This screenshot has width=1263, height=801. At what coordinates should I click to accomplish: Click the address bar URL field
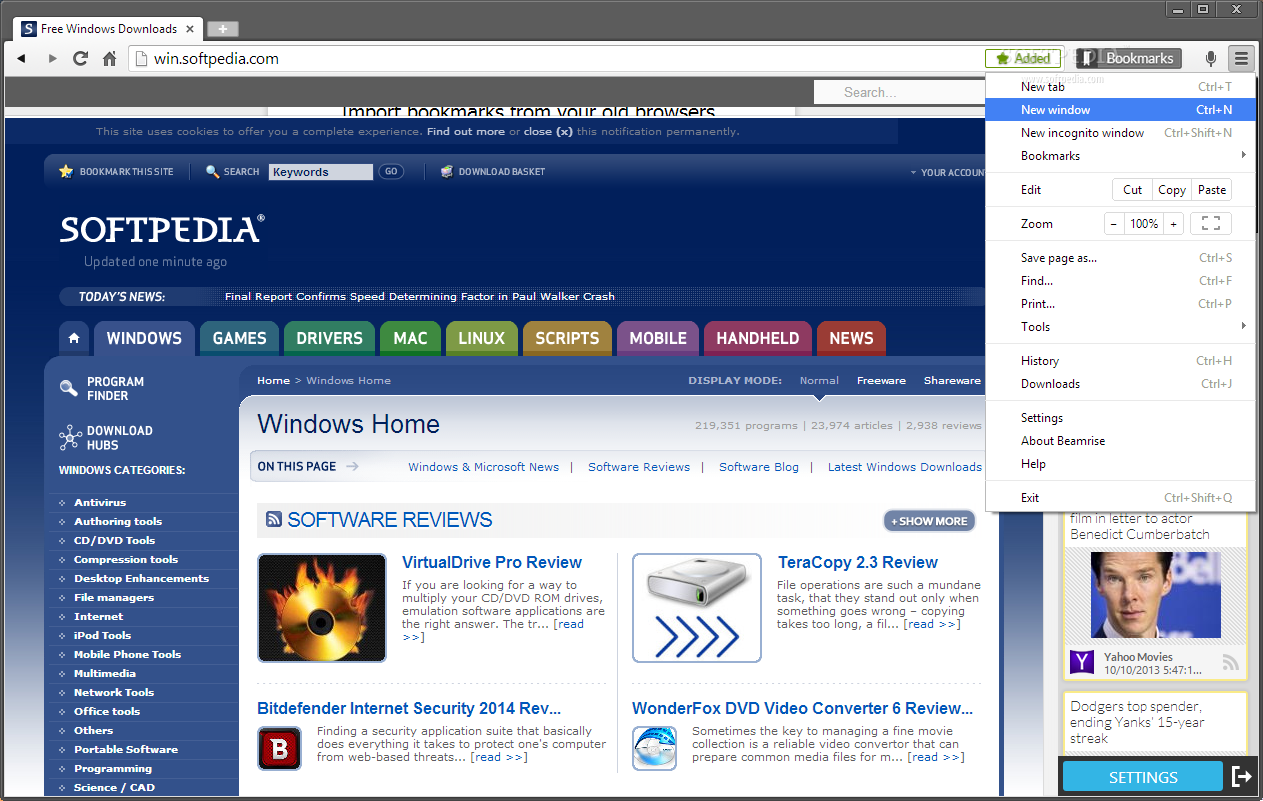coord(556,59)
